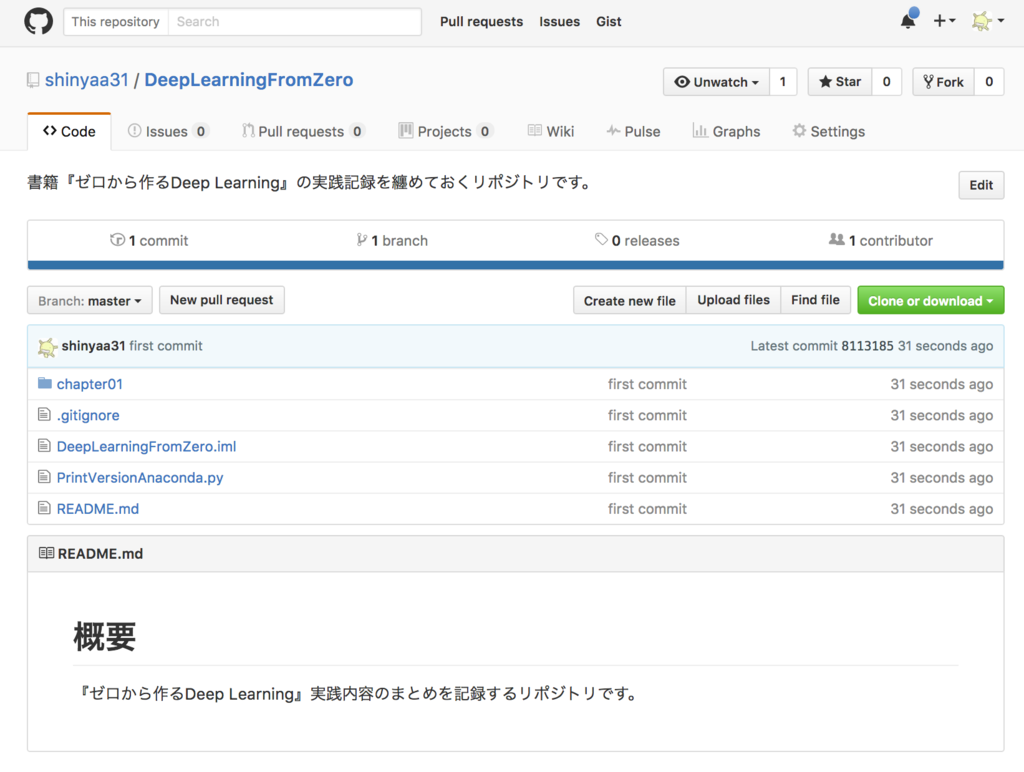Click the README.md file icon in list
The width and height of the screenshot is (1024, 772).
point(44,508)
